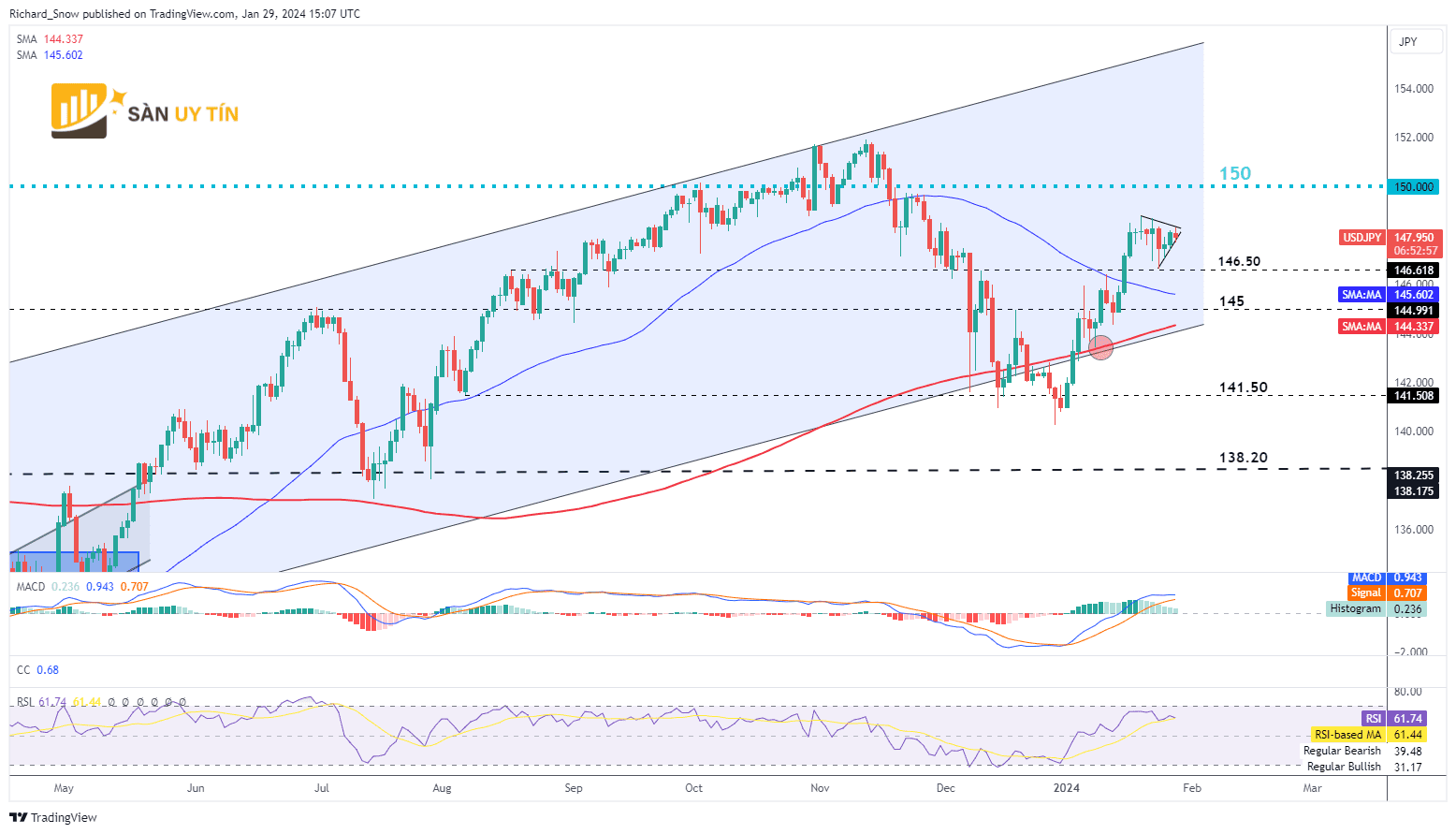Screen dimensions: 1456x834
Task: Click the MACD legend value 0.707 in orange
Action: tap(134, 587)
